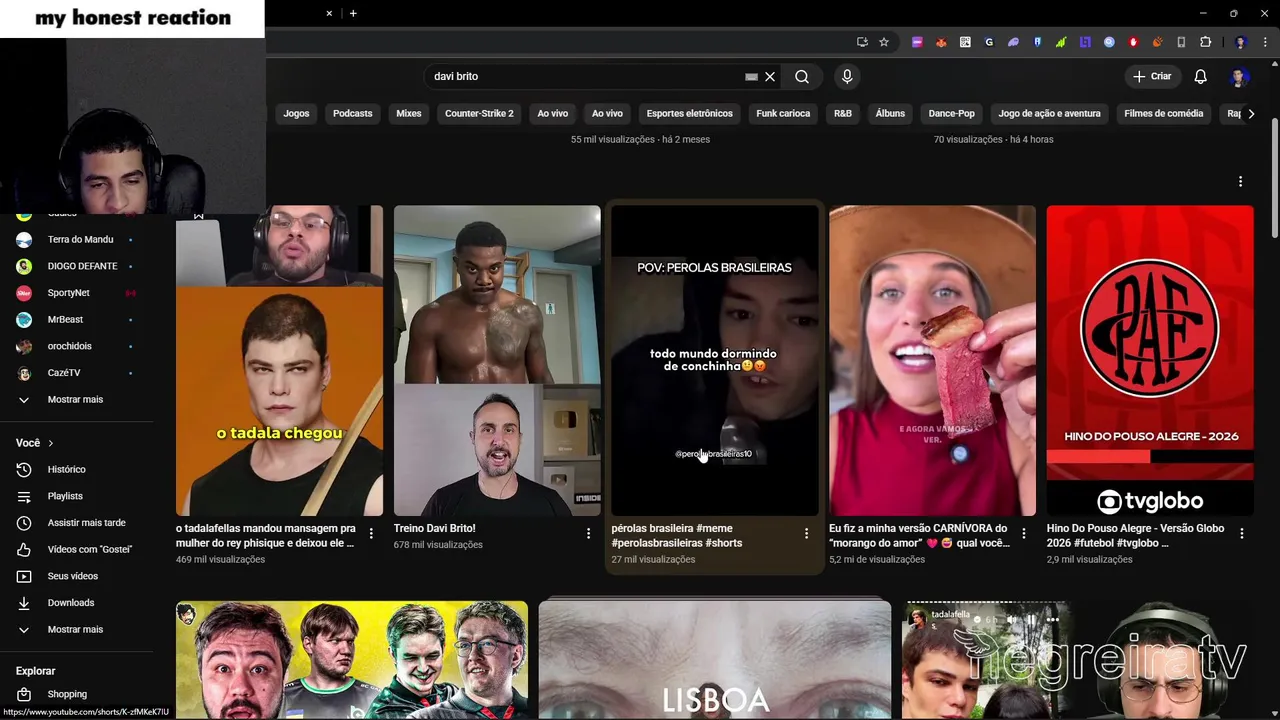
Task: Go to orochidois subscription
Action: click(77, 346)
